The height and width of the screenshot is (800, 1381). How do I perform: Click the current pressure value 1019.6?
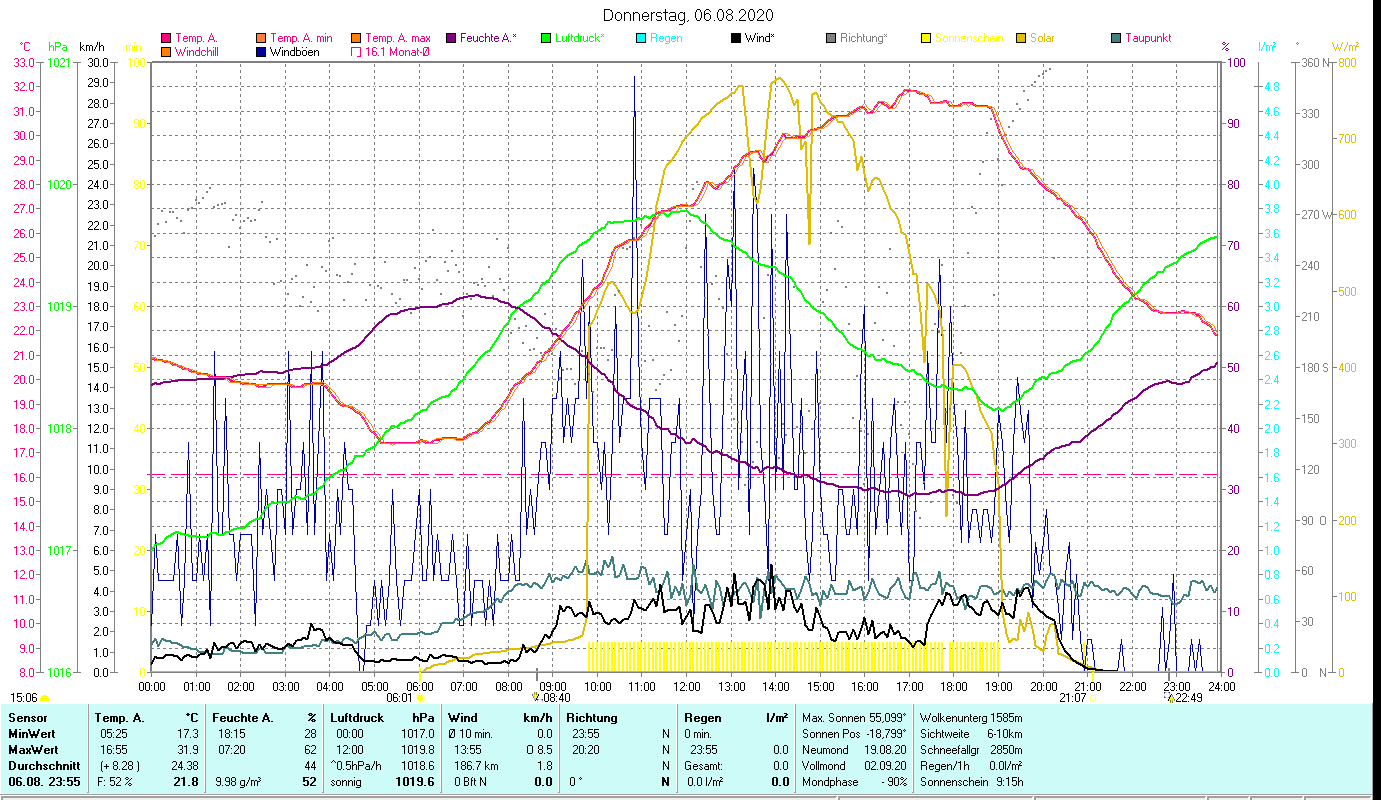(x=415, y=782)
